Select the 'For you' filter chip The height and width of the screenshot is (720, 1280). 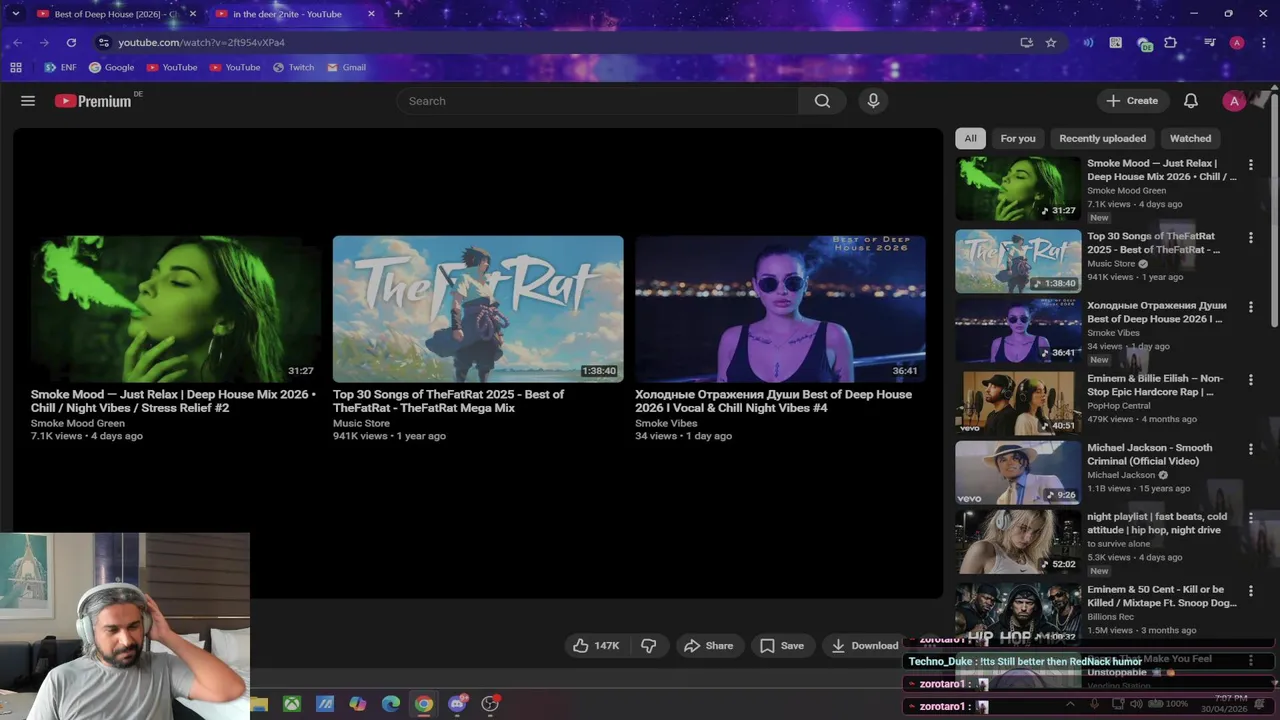coord(1018,138)
